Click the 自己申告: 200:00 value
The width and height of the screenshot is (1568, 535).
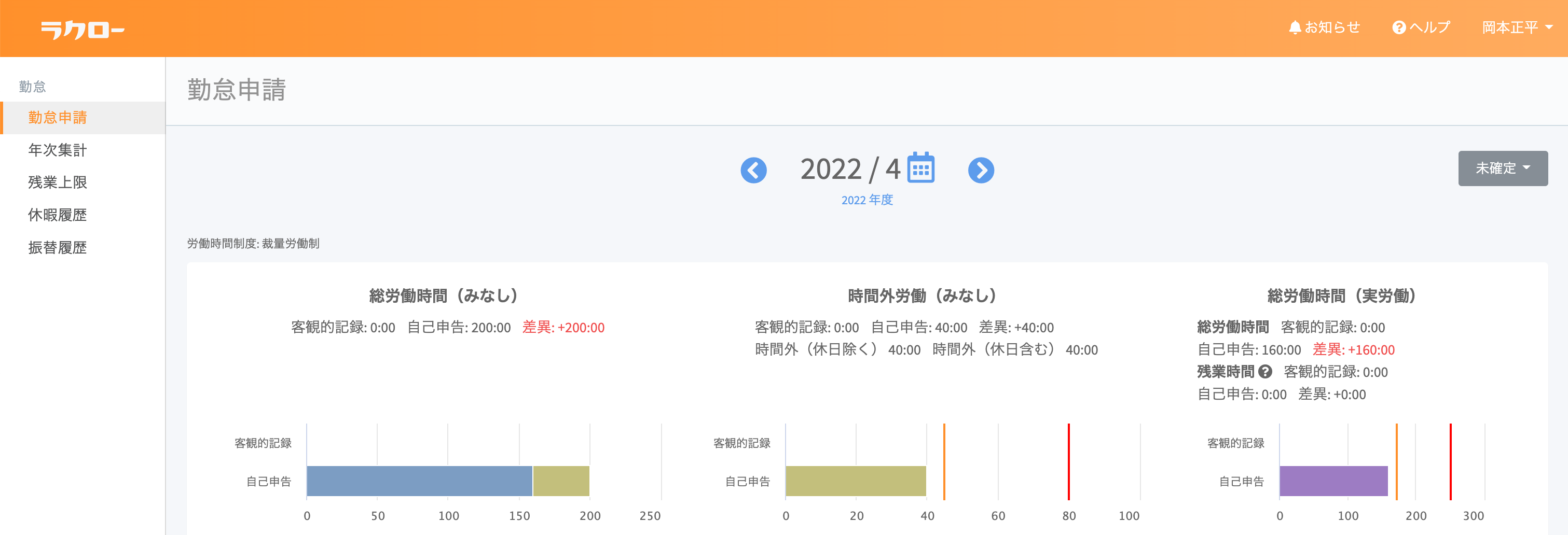coord(459,328)
